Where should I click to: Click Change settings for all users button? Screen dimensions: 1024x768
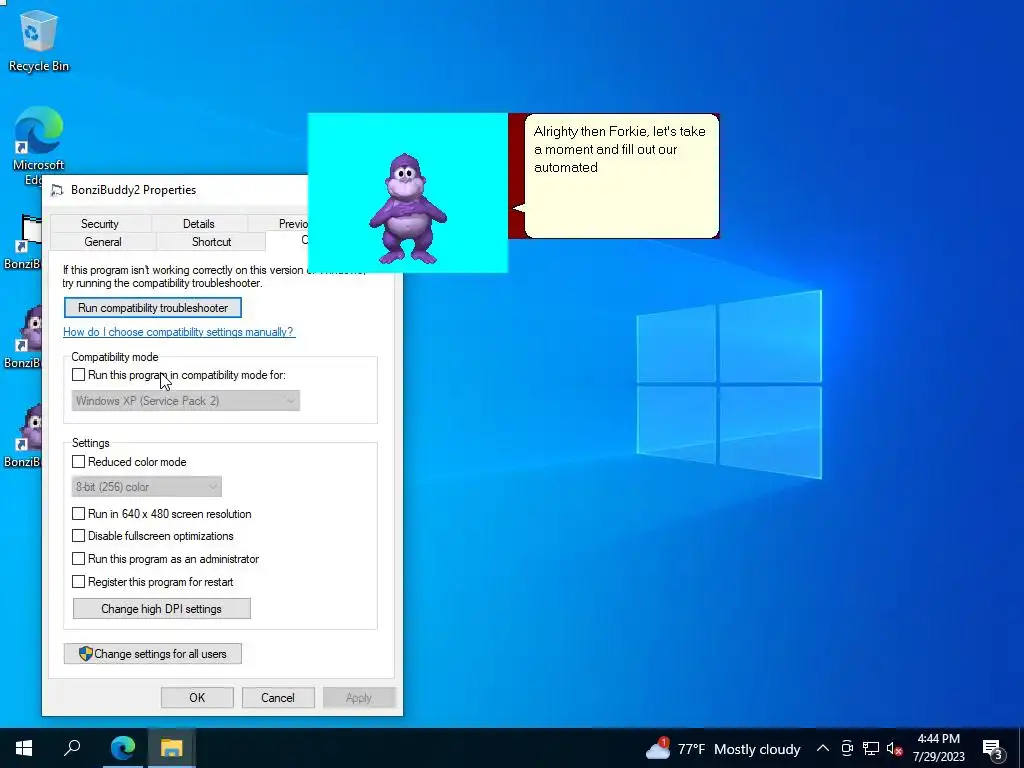[x=153, y=654]
